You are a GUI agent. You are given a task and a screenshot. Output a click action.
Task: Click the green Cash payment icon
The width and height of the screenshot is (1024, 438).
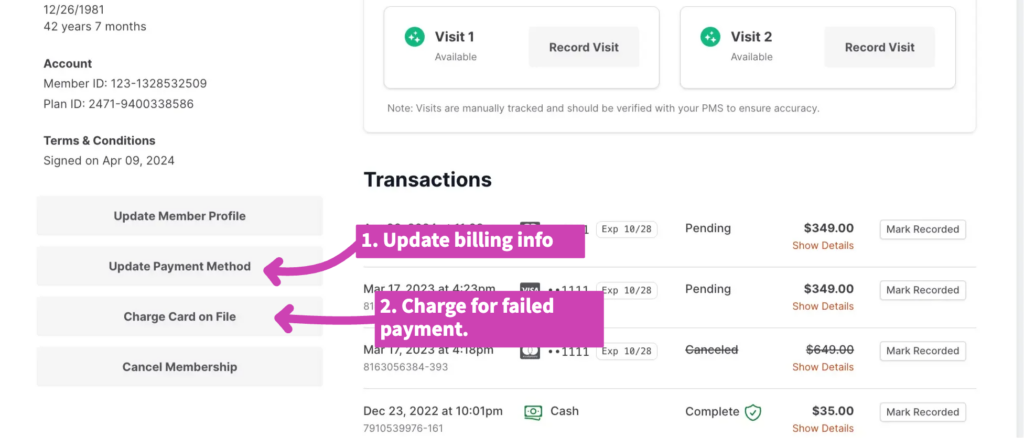coord(533,411)
